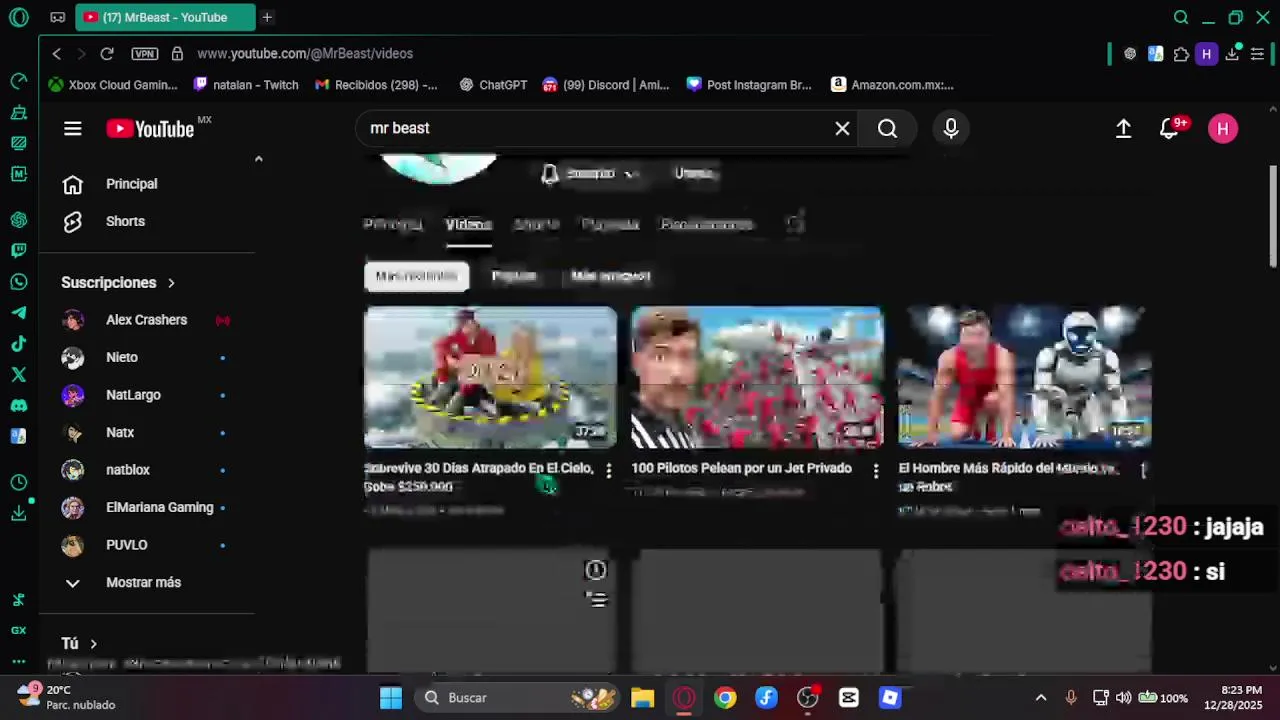Viewport: 1280px width, 720px height.
Task: Click the Unirse channel button
Action: 693,173
